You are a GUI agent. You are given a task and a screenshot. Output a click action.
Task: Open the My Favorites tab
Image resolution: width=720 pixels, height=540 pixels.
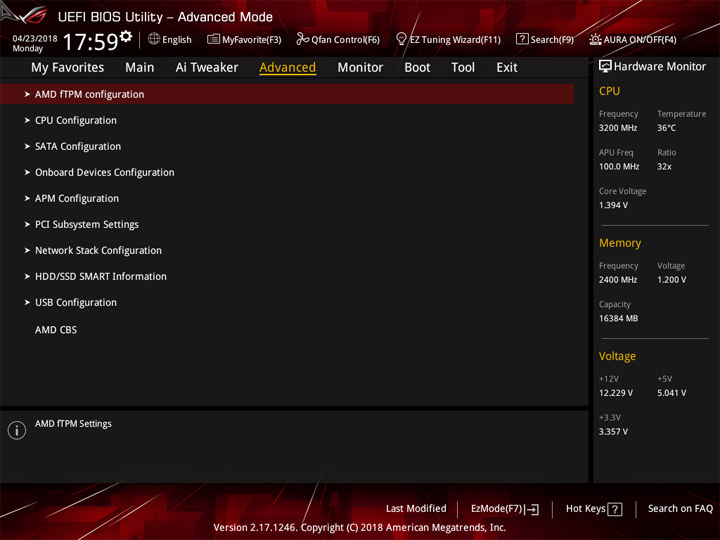[68, 68]
